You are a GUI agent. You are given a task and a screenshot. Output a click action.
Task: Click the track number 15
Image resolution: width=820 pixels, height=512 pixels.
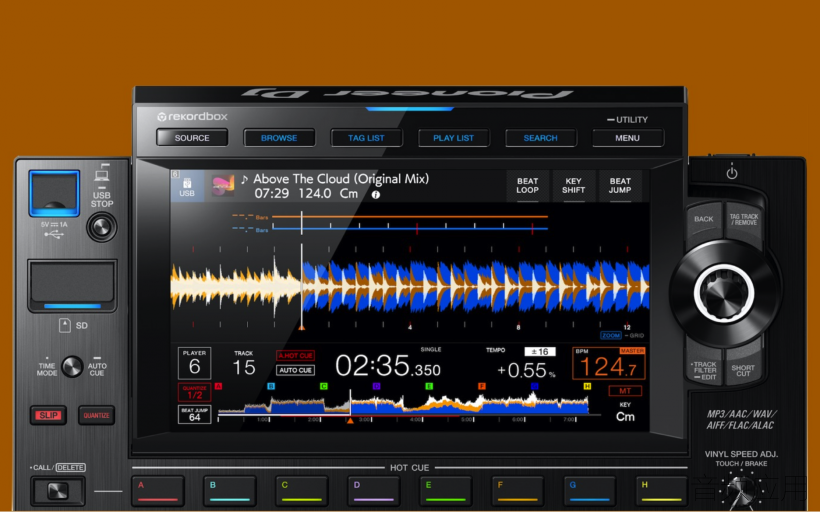click(x=244, y=367)
